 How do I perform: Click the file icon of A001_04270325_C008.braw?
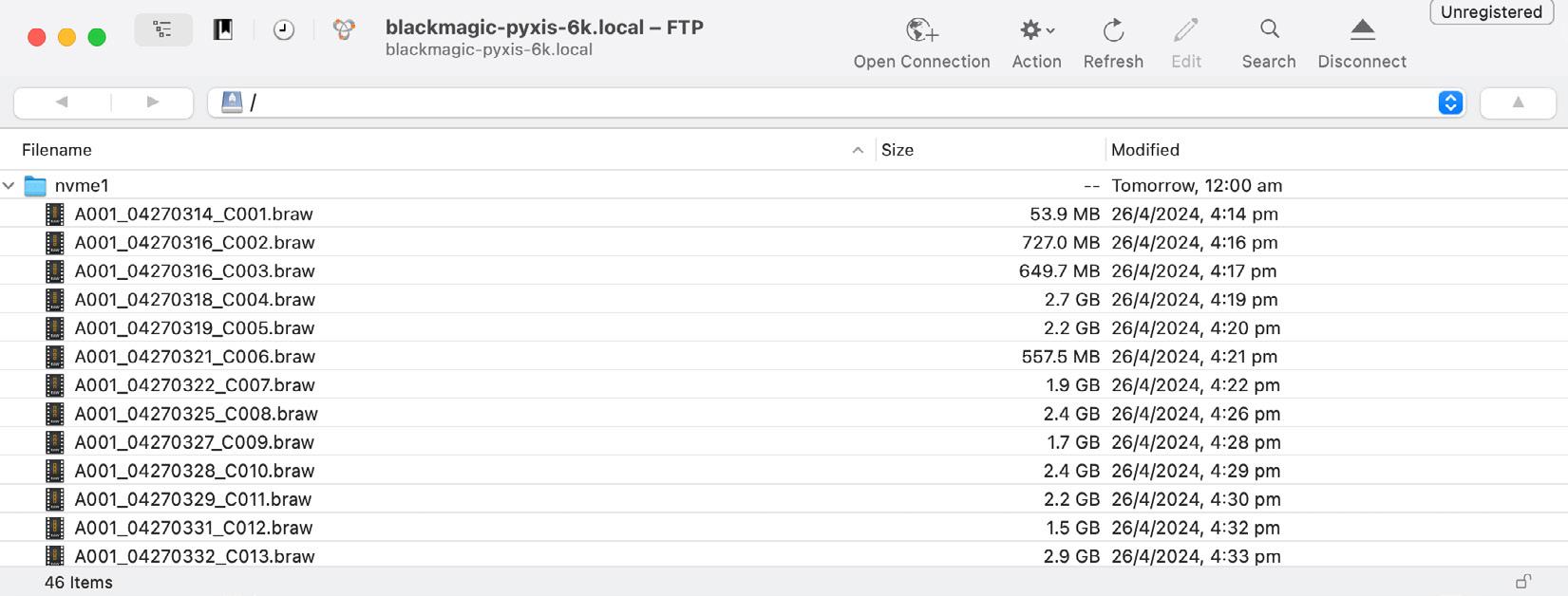[55, 414]
